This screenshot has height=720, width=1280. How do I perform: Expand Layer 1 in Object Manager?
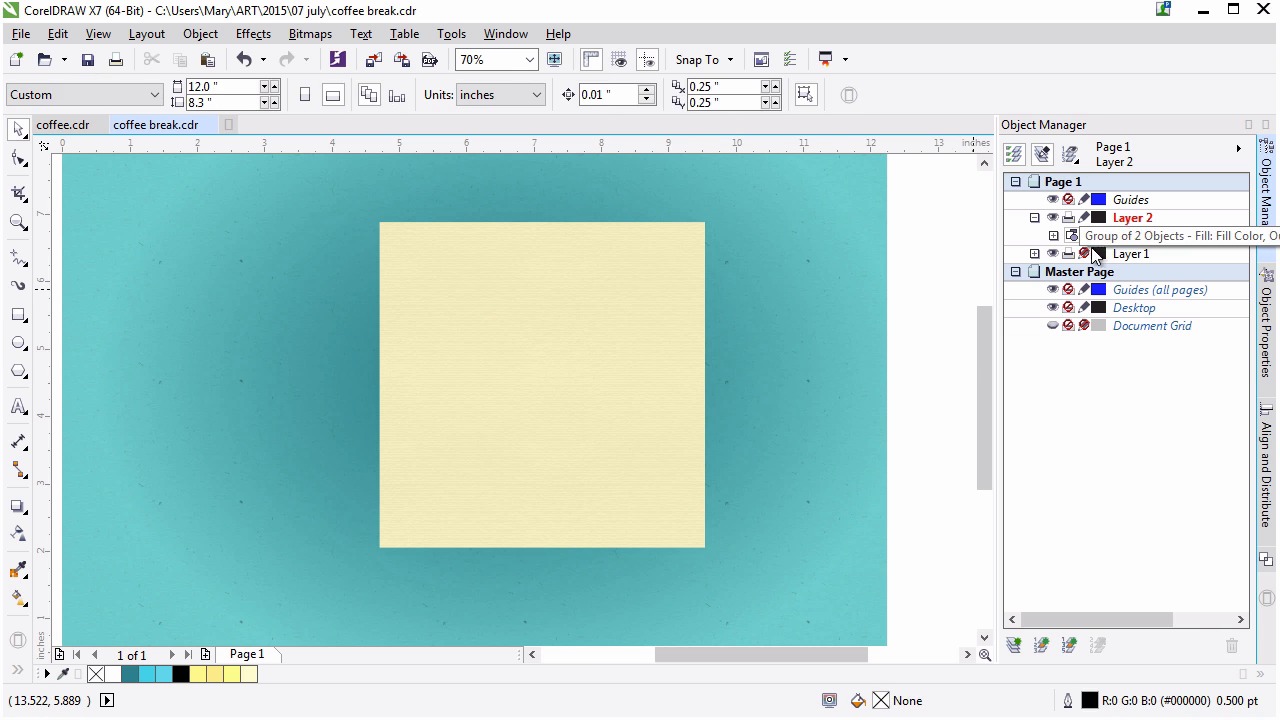[1034, 254]
